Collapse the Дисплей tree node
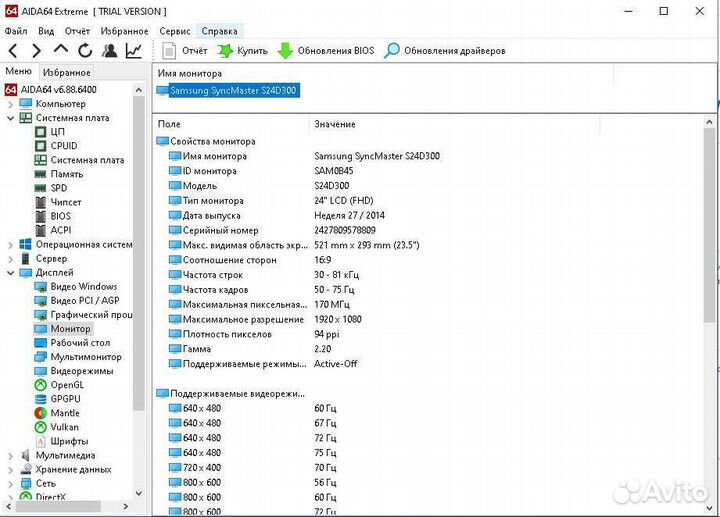 (10, 273)
